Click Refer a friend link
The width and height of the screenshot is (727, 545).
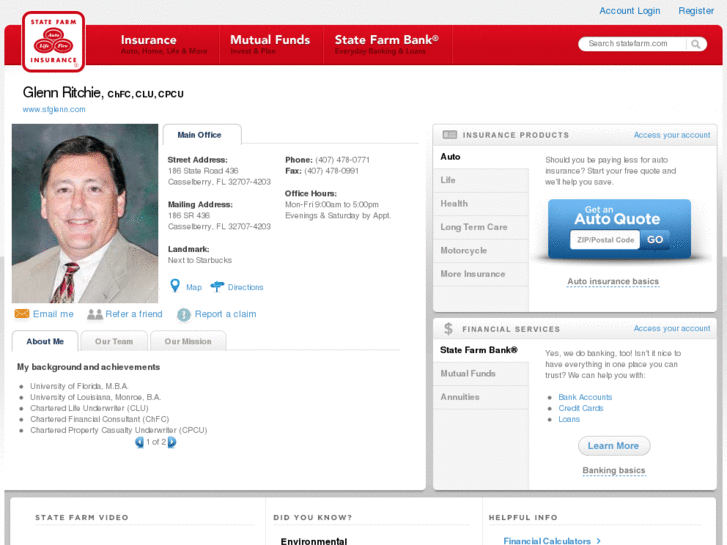click(x=134, y=314)
